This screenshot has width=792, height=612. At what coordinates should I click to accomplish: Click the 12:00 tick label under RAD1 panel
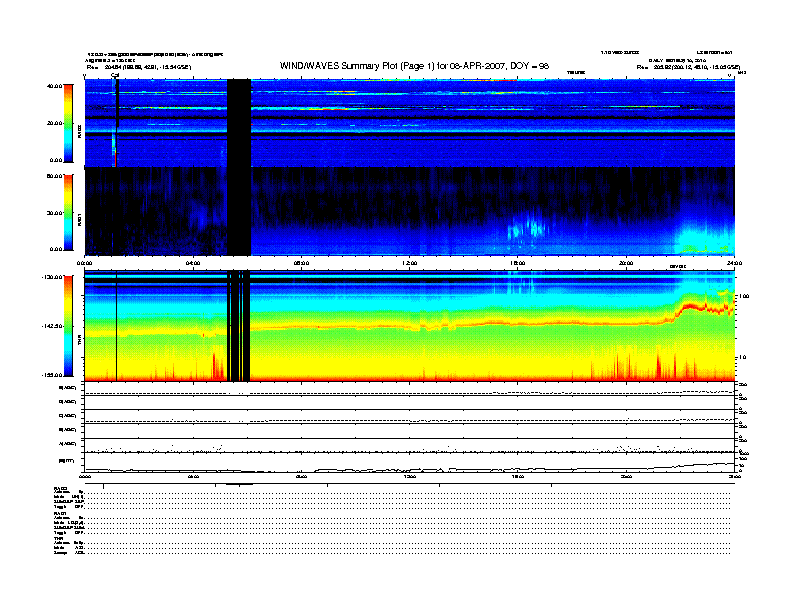click(410, 263)
